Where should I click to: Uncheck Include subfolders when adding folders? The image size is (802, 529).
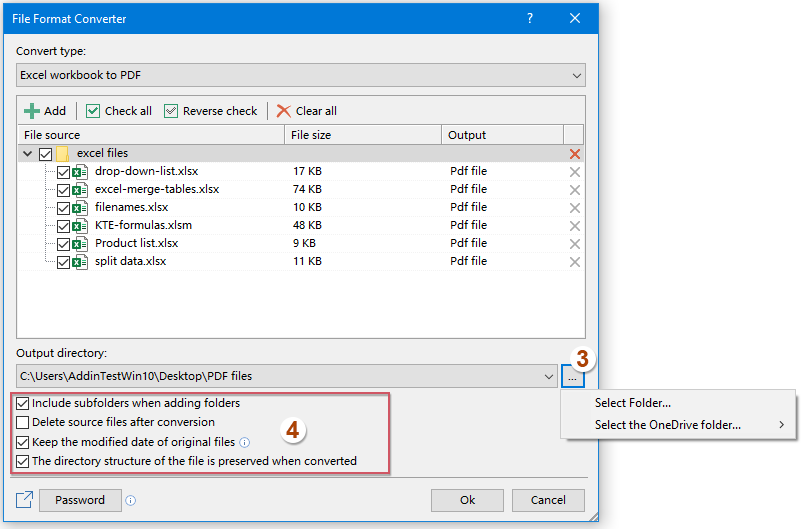[x=23, y=404]
